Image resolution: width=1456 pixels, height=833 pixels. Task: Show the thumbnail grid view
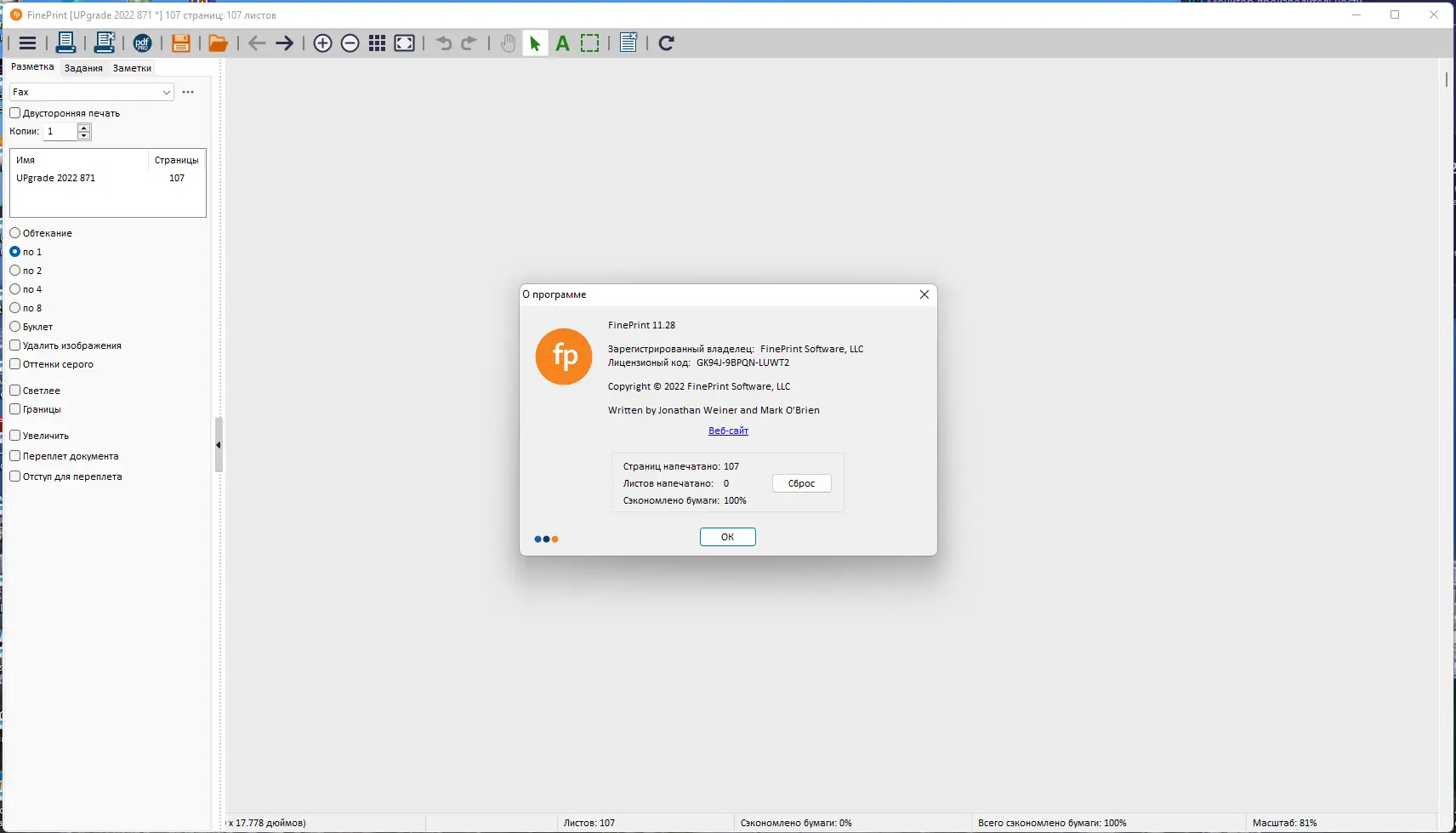[x=378, y=43]
